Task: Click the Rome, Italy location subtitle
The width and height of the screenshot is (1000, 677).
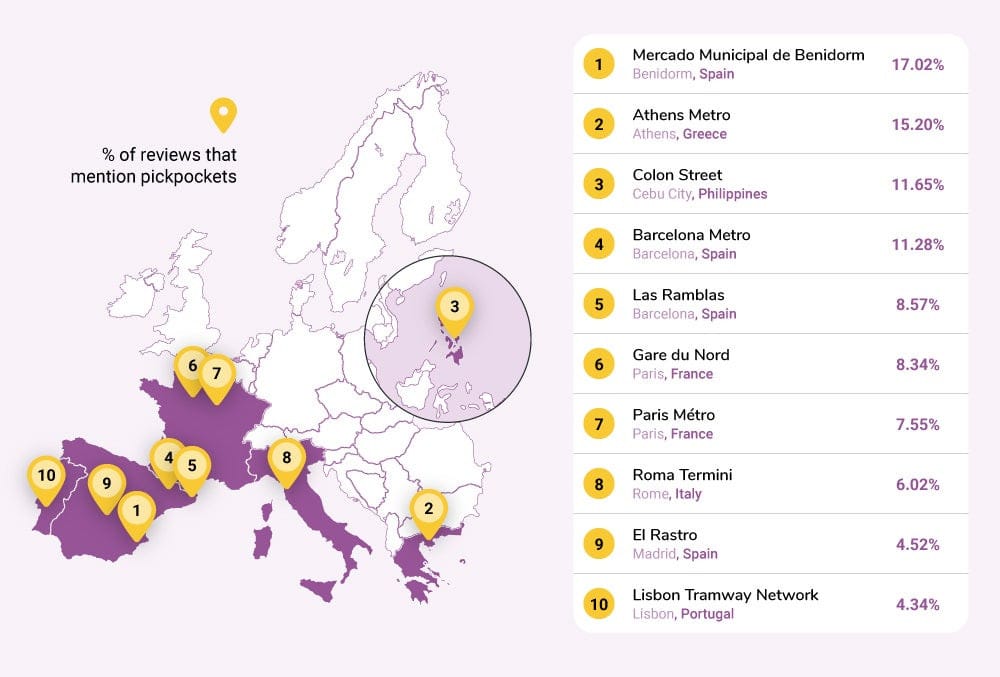Action: [667, 494]
